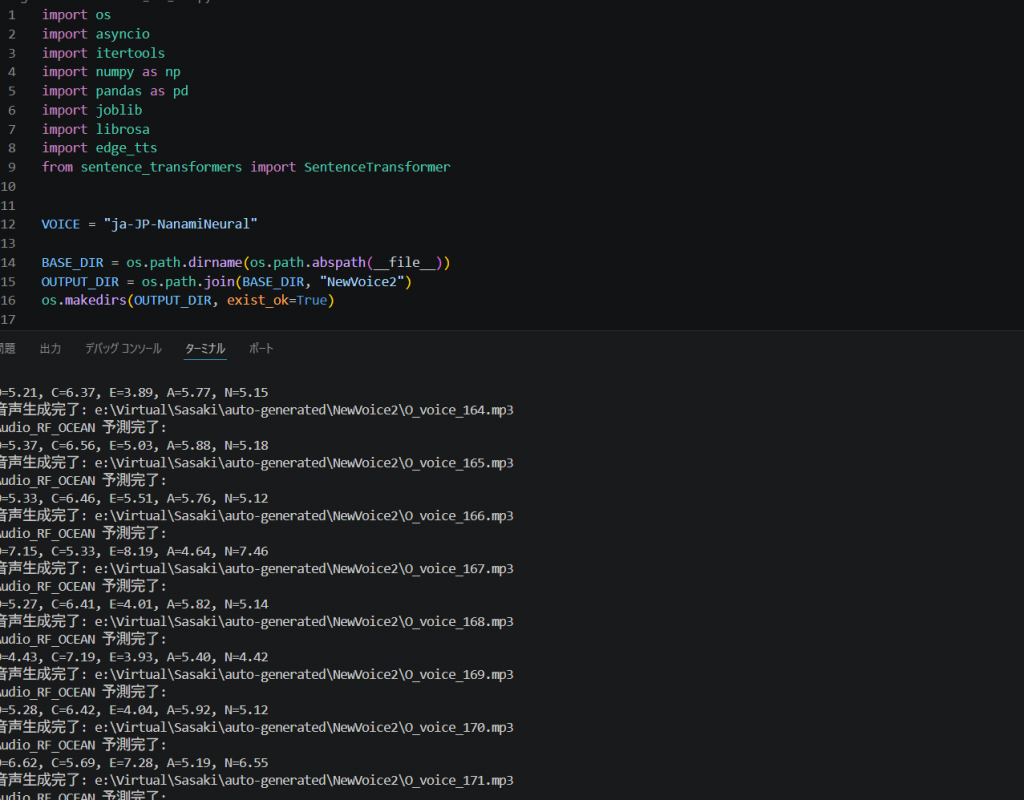The height and width of the screenshot is (800, 1024).
Task: Click terminal line with C=7.19, E=3.93
Action: [x=134, y=657]
